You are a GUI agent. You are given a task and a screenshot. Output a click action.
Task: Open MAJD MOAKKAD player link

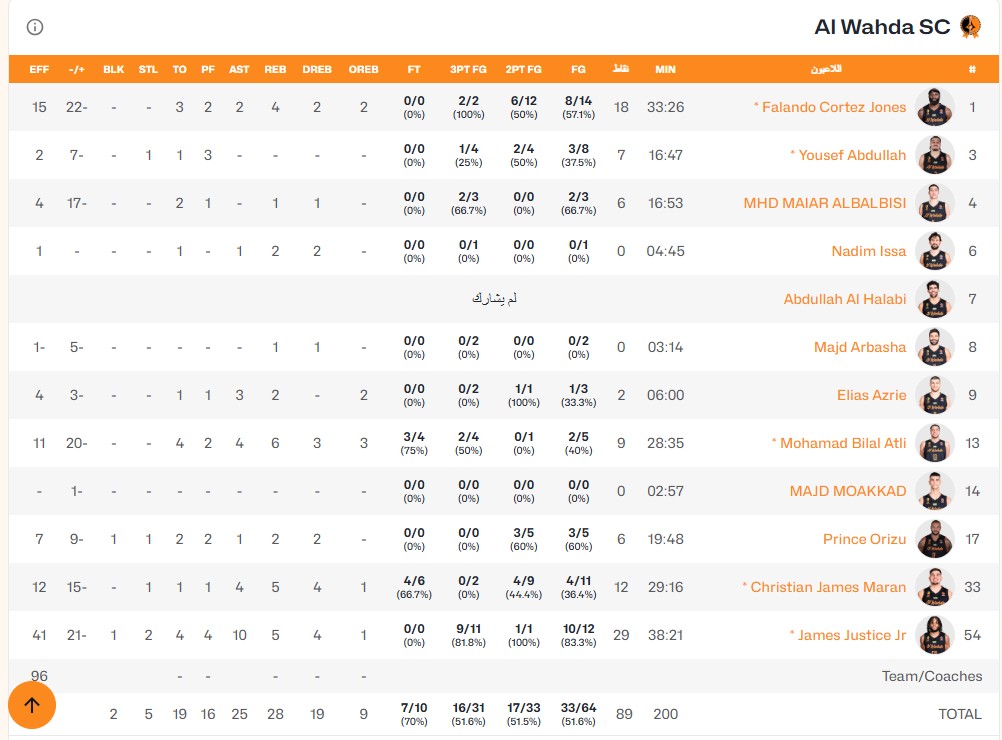[x=848, y=491]
